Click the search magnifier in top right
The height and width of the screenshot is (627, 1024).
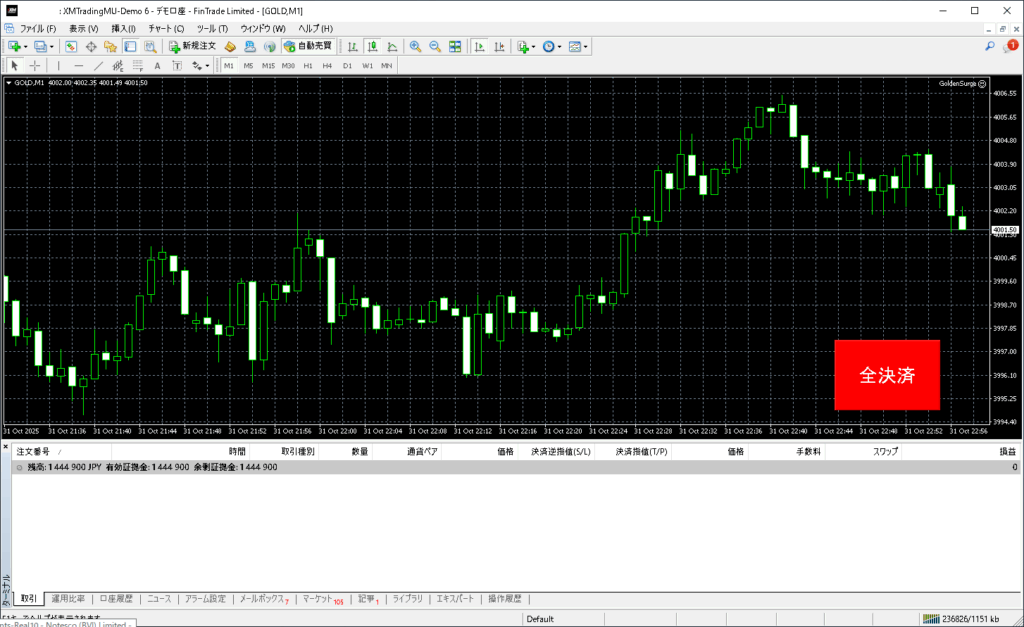pos(989,46)
